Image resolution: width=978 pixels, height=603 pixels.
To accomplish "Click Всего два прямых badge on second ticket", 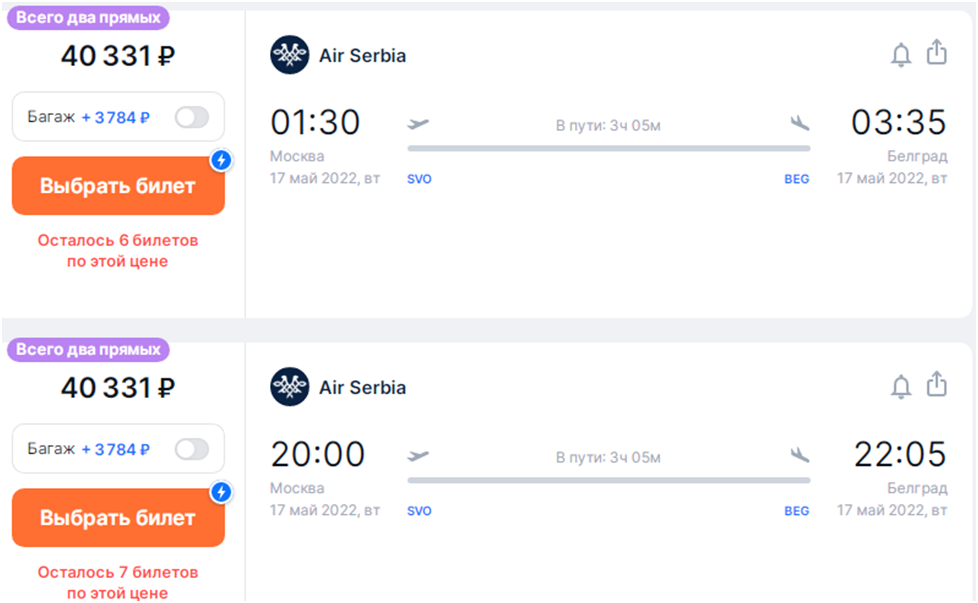I will click(x=88, y=349).
